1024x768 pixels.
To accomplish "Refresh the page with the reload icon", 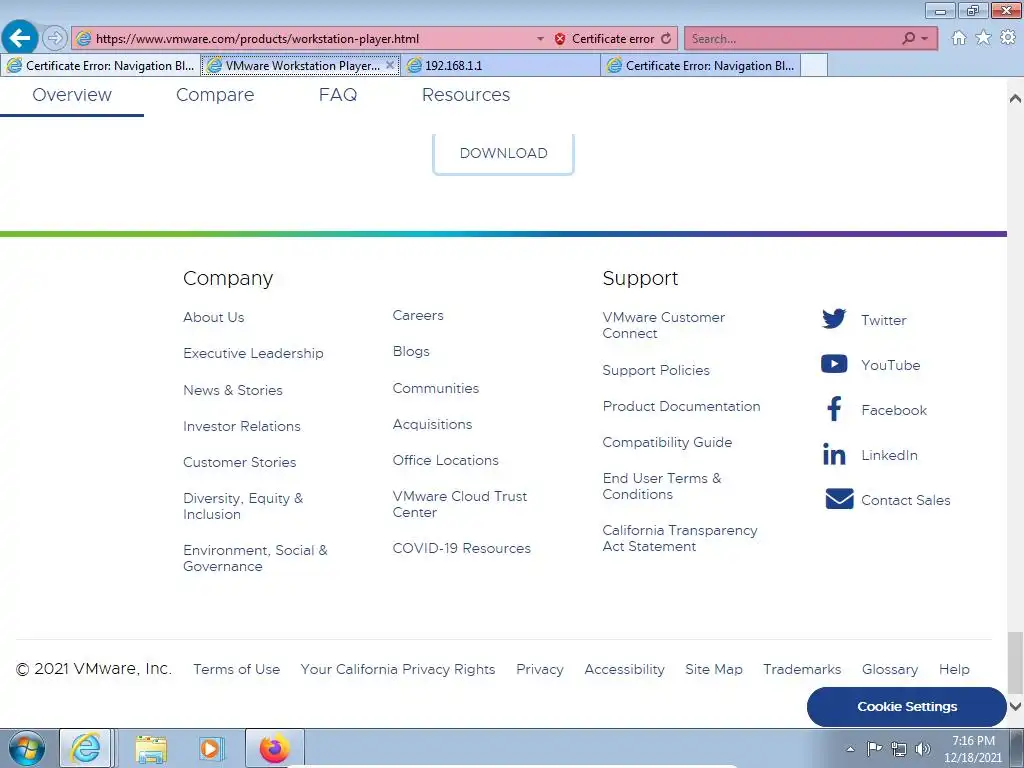I will click(666, 39).
